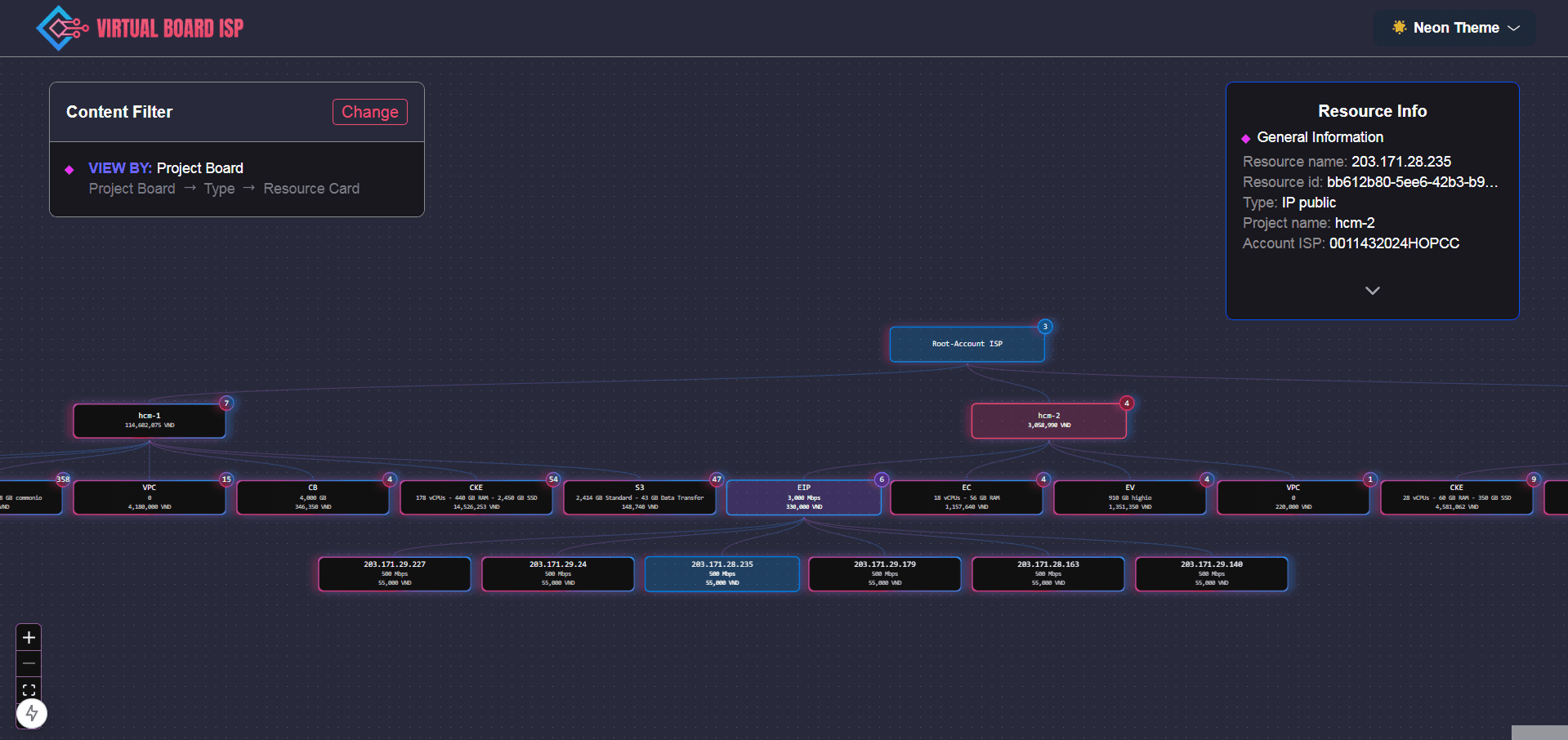1568x740 pixels.
Task: Zoom out with the minus button
Action: 29,663
